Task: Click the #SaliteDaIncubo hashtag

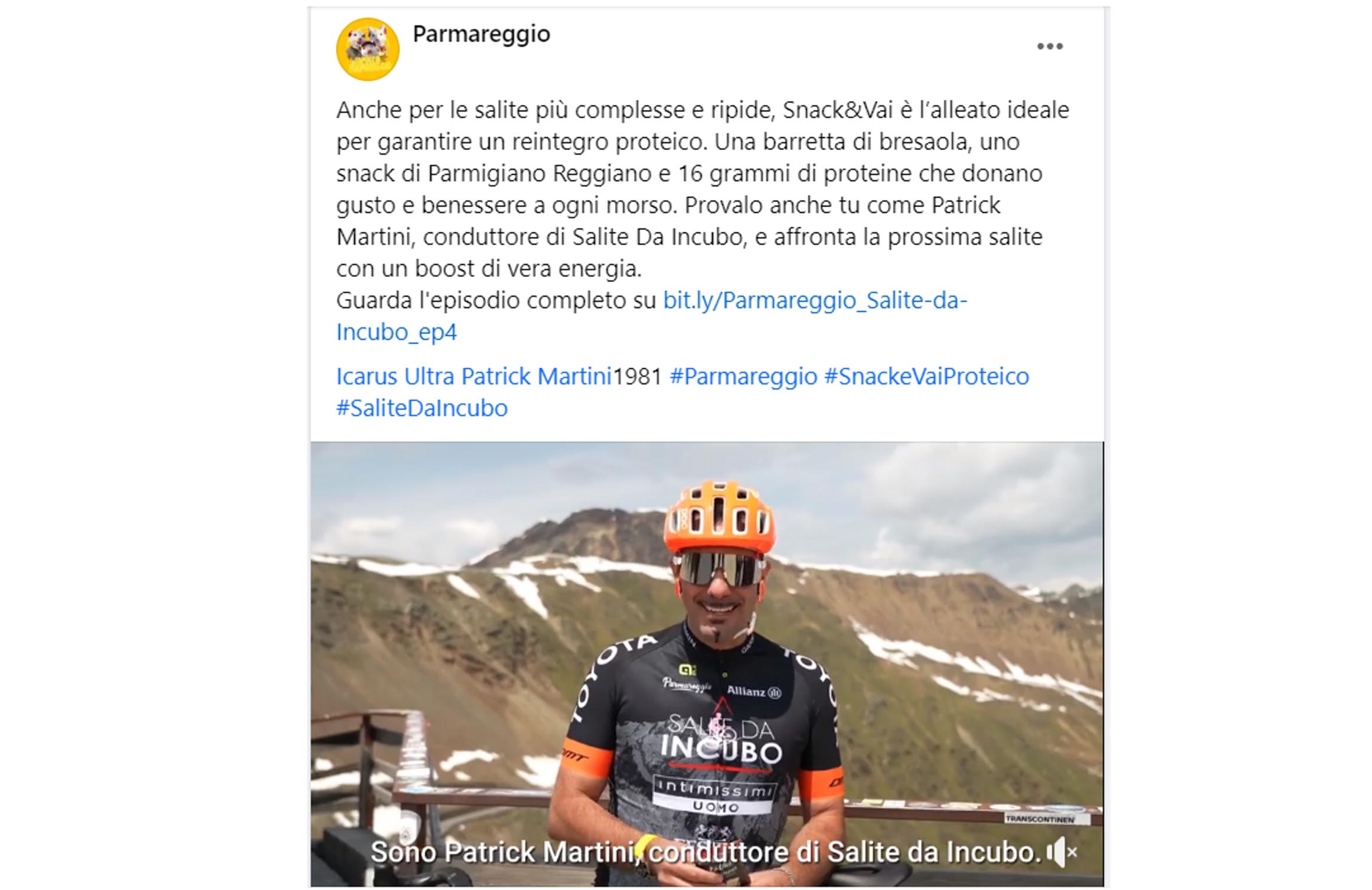Action: tap(422, 408)
